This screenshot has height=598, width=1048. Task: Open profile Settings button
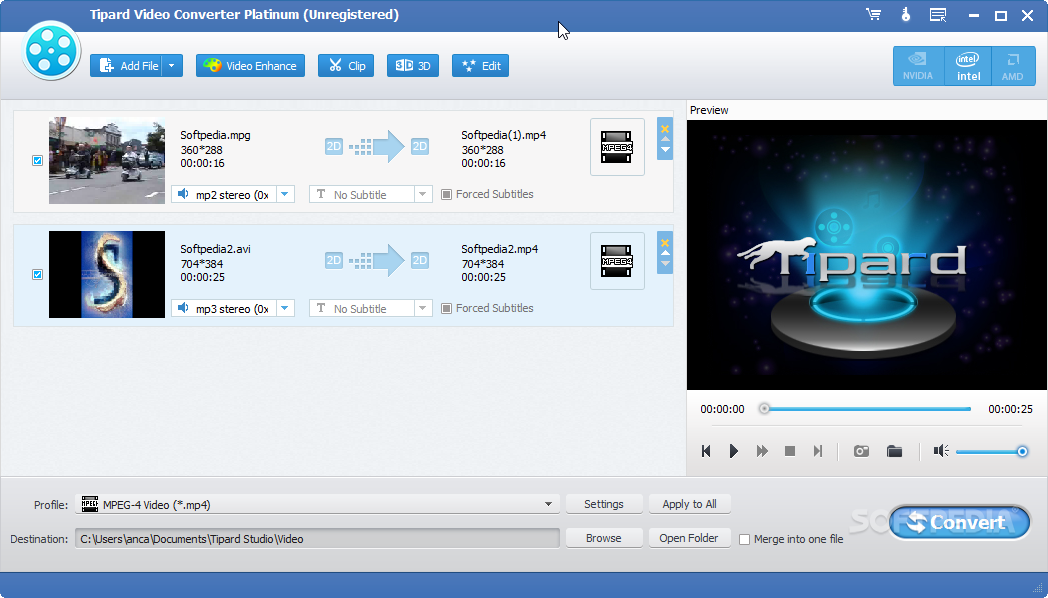pyautogui.click(x=604, y=504)
